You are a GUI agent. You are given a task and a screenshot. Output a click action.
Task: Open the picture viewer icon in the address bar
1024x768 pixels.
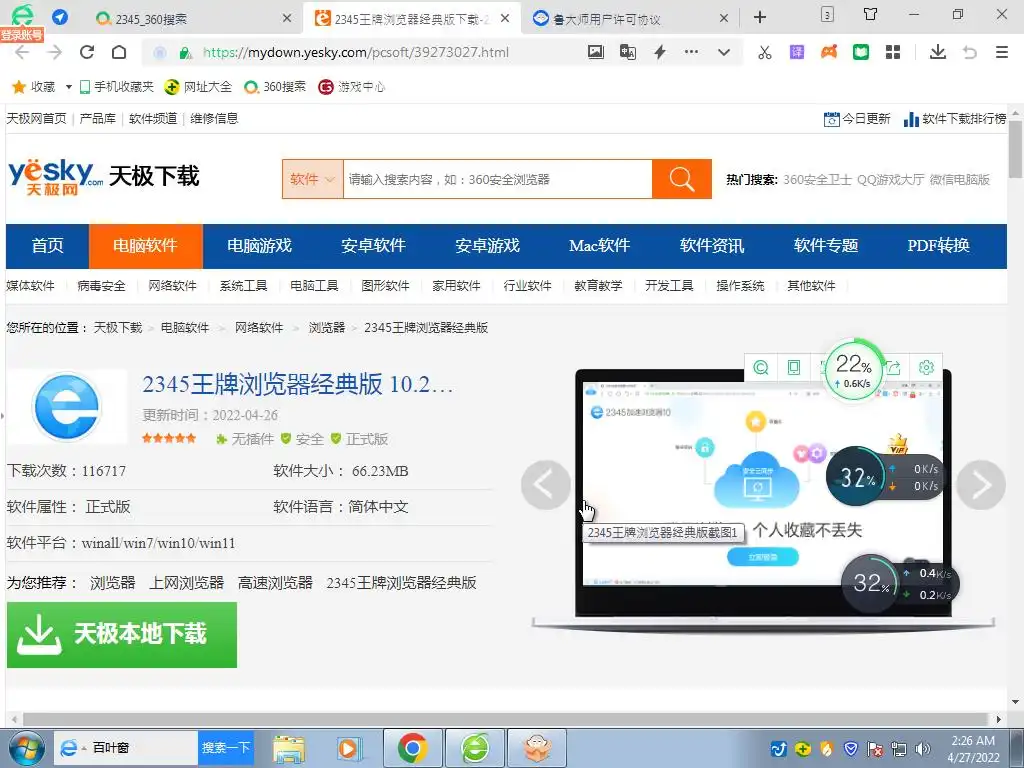point(596,52)
